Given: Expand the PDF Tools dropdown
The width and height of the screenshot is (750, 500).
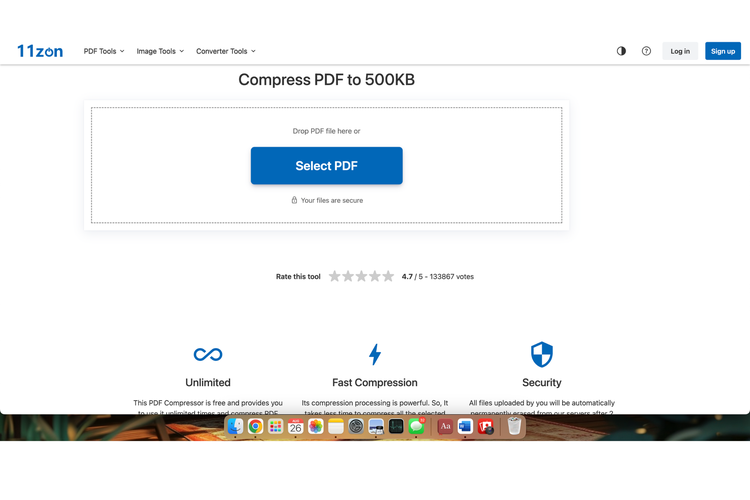Looking at the screenshot, I should (x=104, y=51).
